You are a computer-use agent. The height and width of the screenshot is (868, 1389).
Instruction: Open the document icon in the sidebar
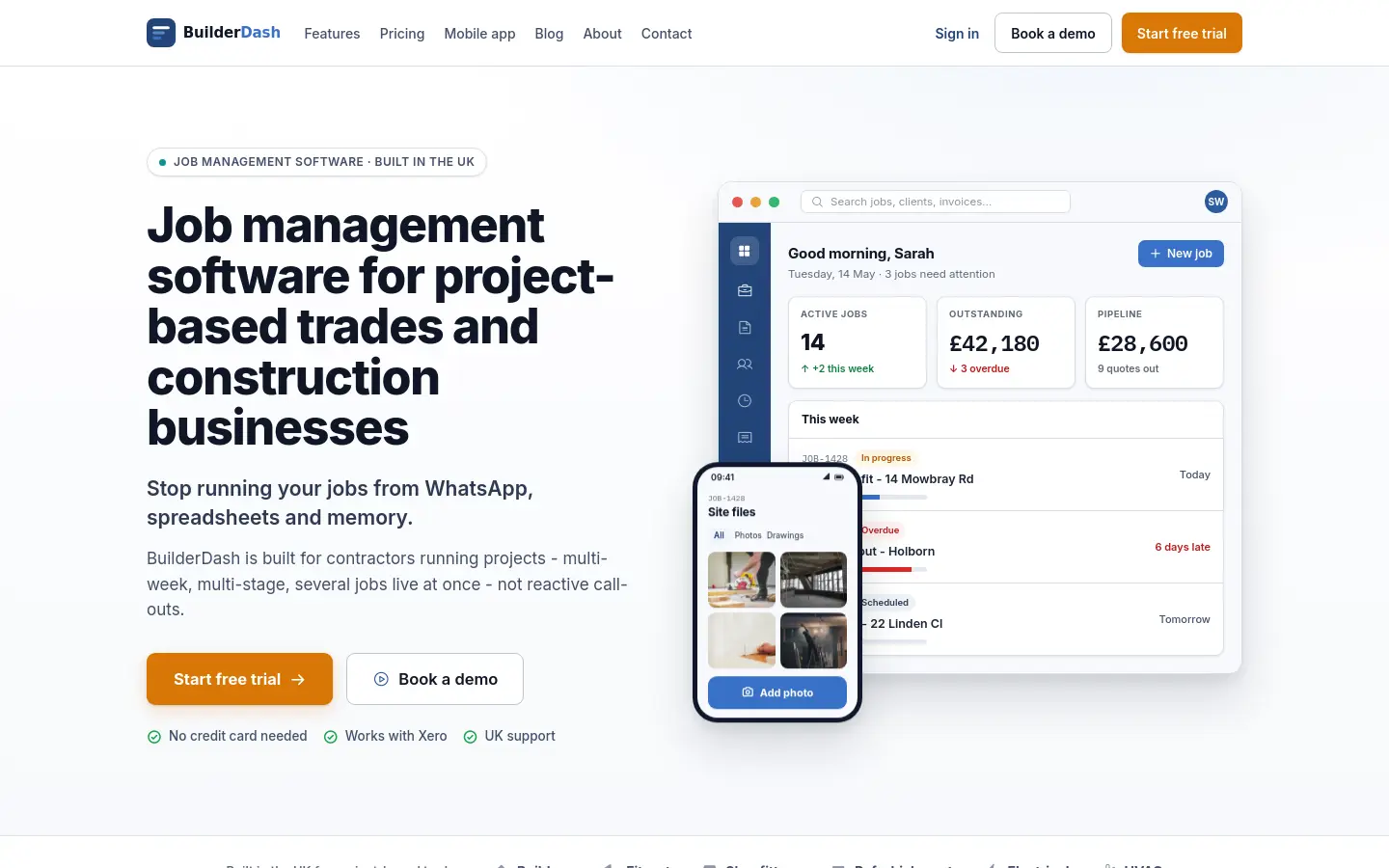[x=745, y=328]
